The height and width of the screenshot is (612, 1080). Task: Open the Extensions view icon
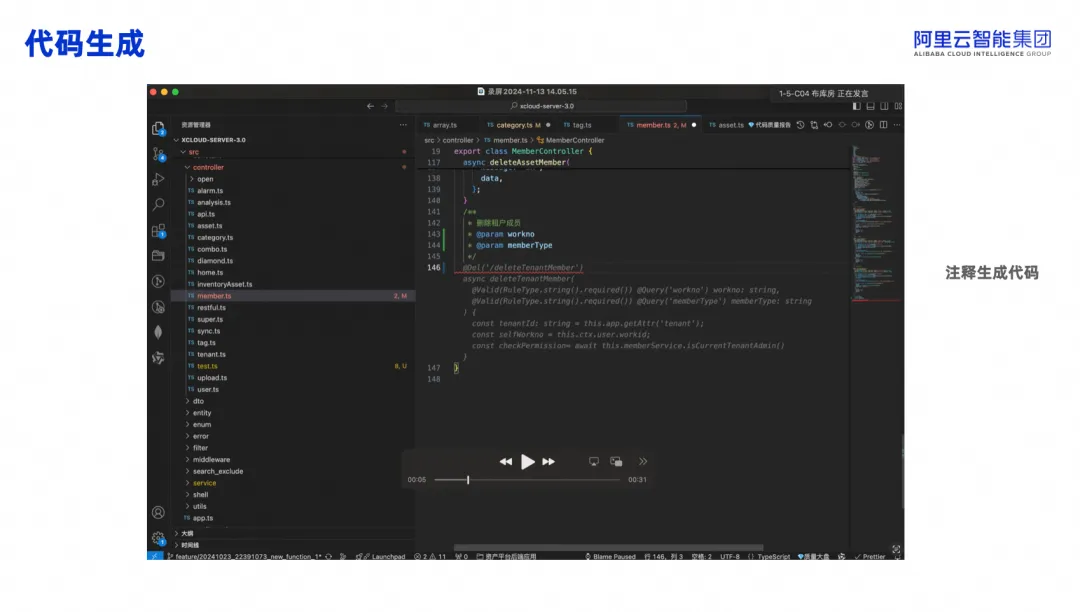(158, 230)
